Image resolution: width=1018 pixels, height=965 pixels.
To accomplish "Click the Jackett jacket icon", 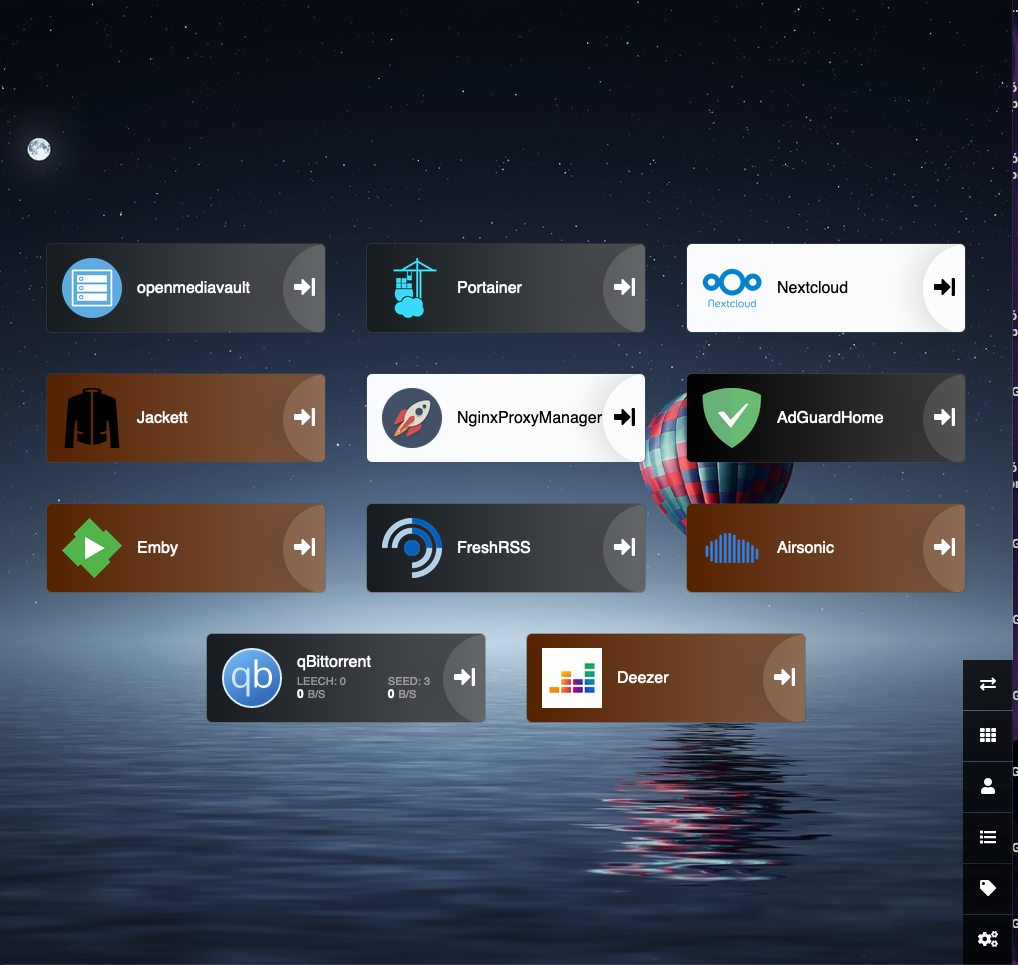I will pyautogui.click(x=92, y=418).
